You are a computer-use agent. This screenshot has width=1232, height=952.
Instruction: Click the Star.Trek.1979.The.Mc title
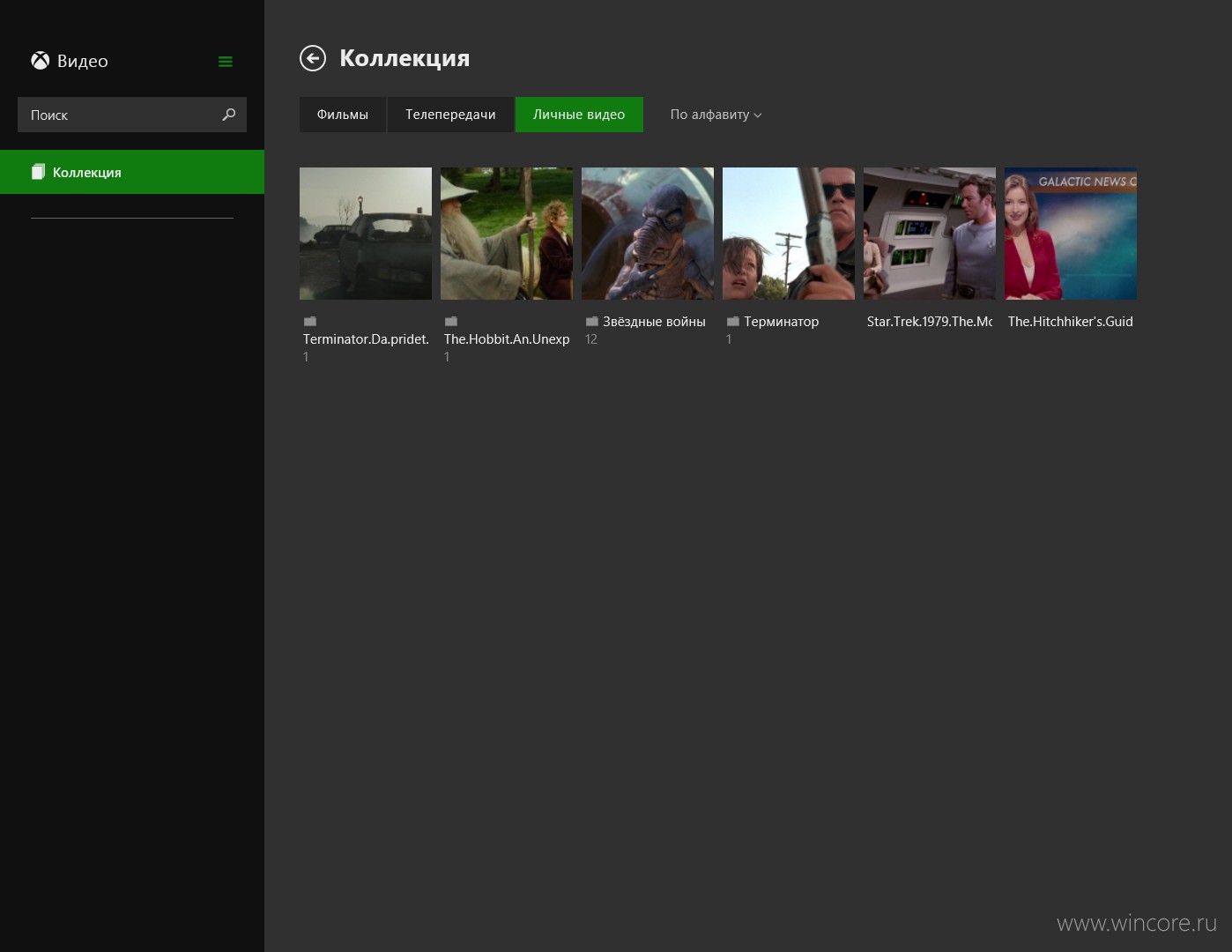point(930,322)
